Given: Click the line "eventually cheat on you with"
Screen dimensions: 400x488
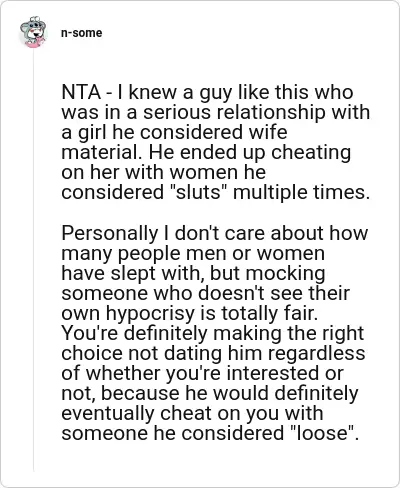Looking at the screenshot, I should click(x=192, y=414).
